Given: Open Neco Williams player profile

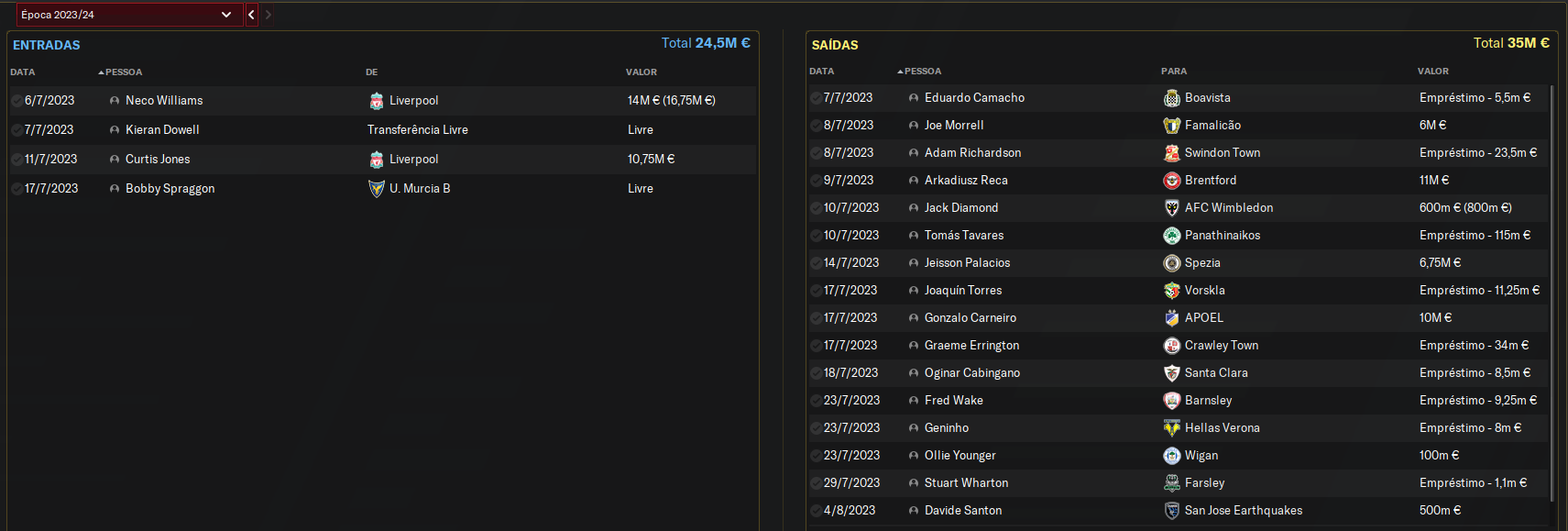Looking at the screenshot, I should [164, 101].
